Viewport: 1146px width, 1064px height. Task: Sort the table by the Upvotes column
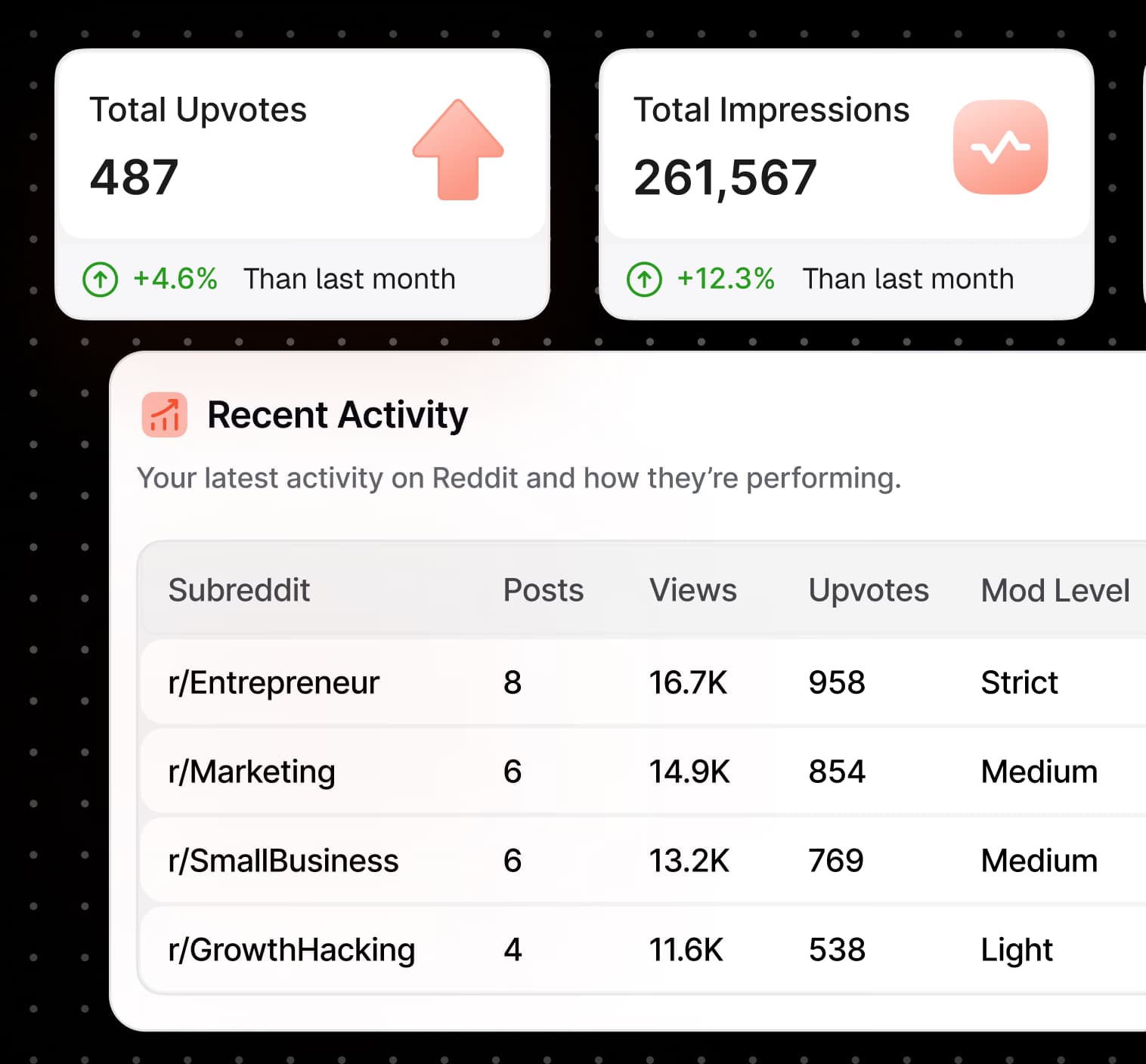869,590
